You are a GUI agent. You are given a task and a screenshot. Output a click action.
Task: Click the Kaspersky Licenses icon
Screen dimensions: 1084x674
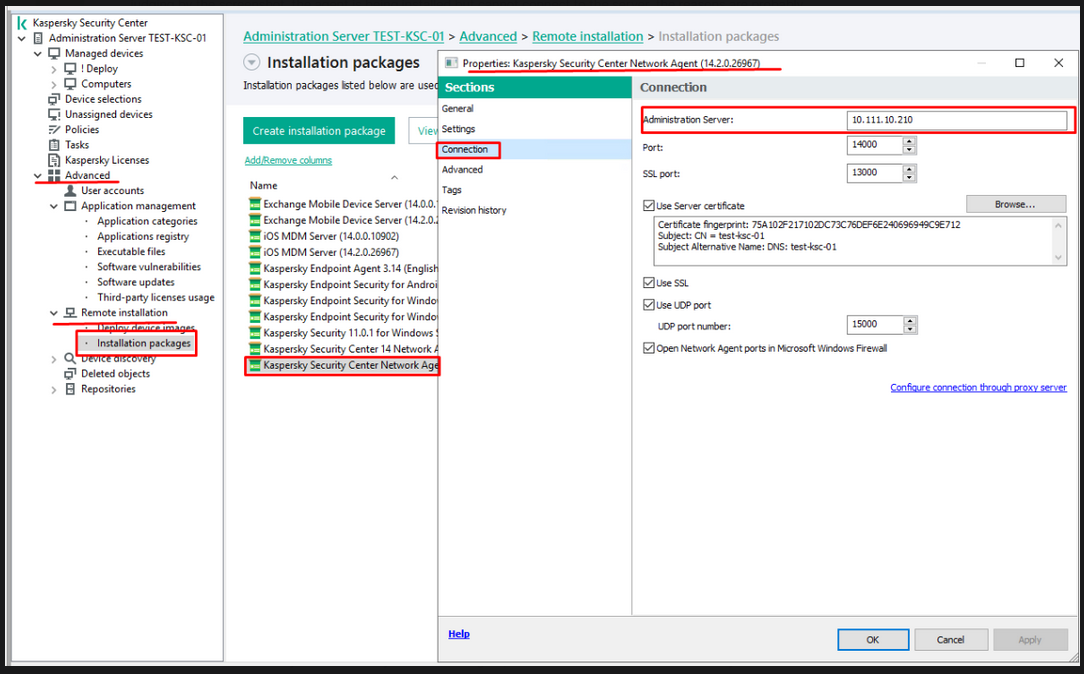point(55,160)
